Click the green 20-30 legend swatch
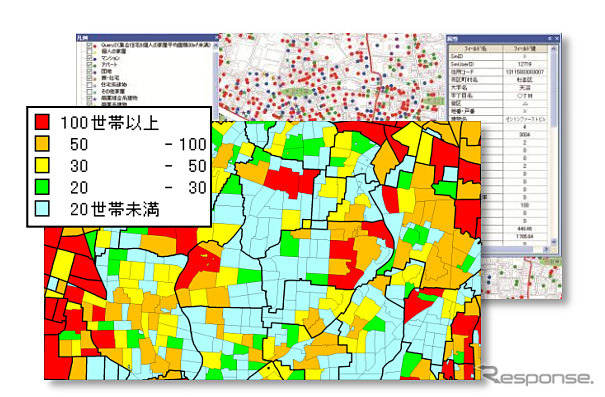This screenshot has height=397, width=605. [x=42, y=187]
